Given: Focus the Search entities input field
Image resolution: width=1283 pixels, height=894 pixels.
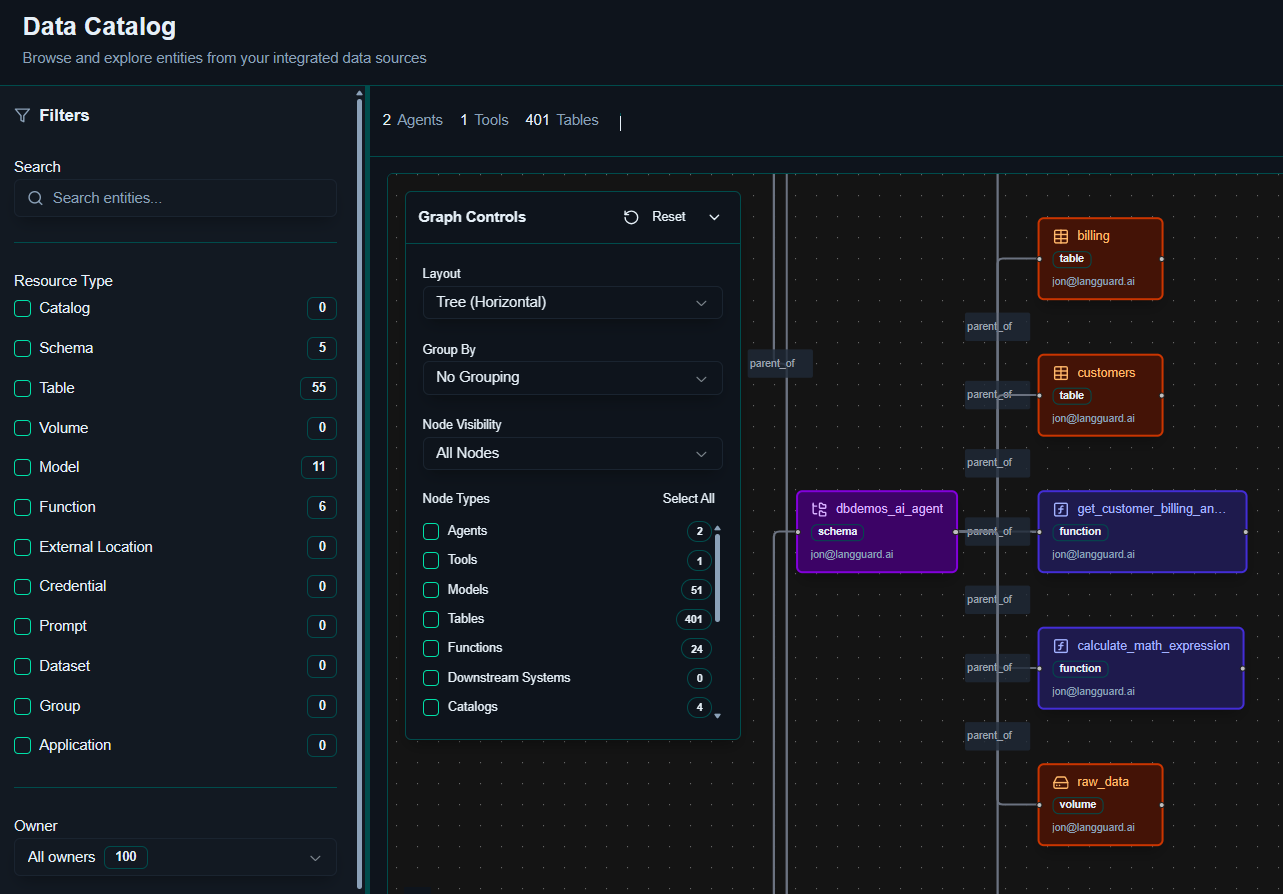Looking at the screenshot, I should point(175,198).
